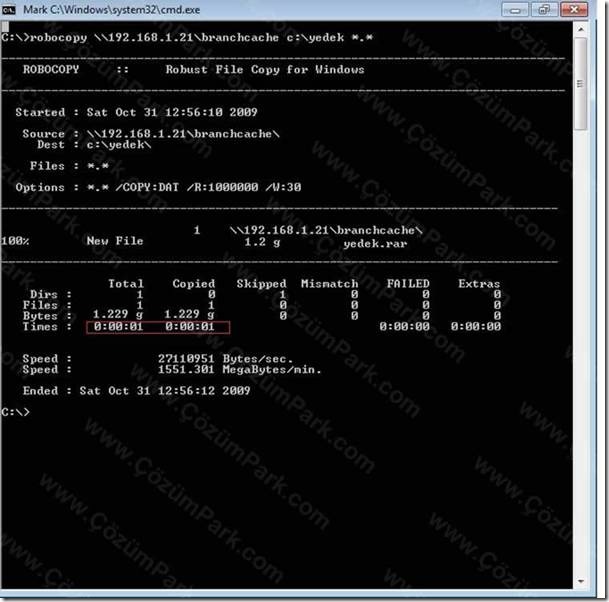
Task: Click the 'Skipped' column header
Action: point(261,284)
